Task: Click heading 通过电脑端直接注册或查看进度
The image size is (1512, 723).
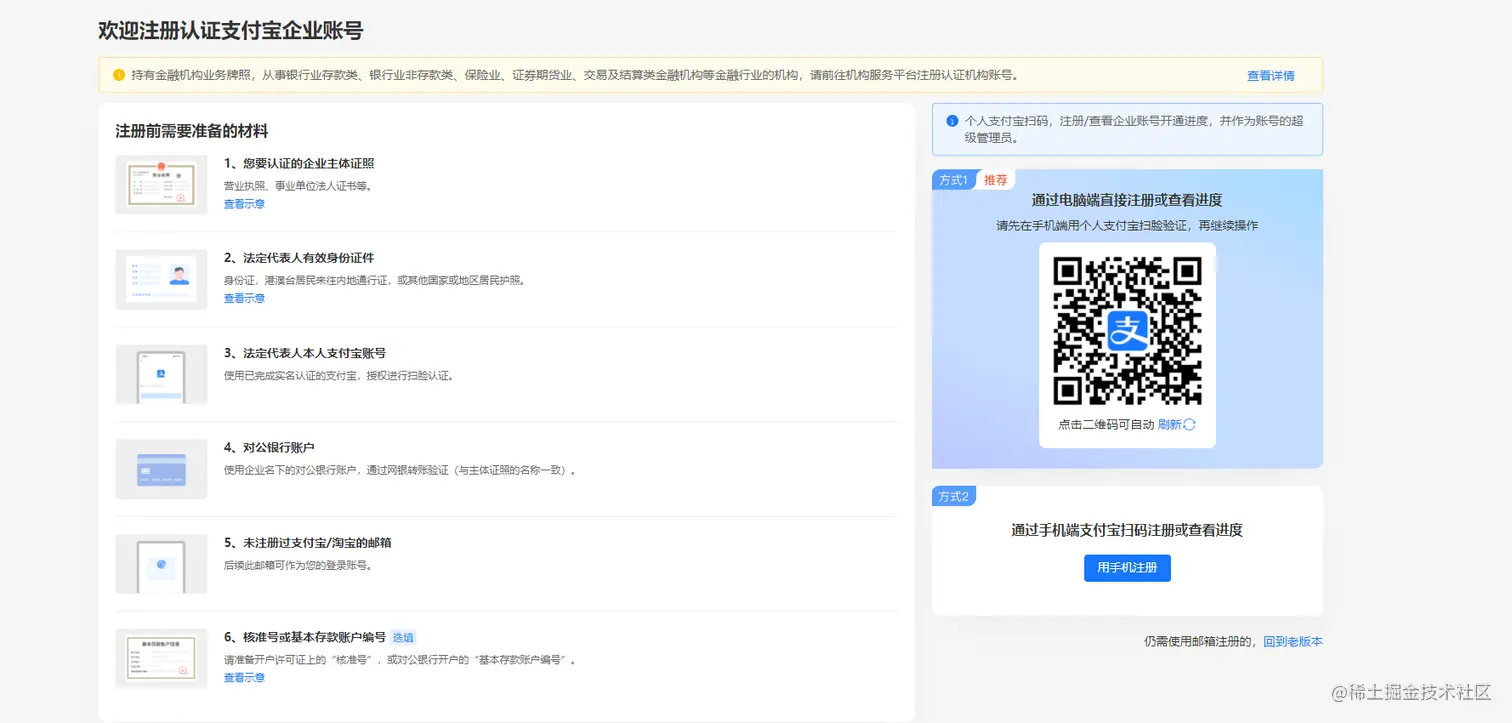Action: (x=1127, y=201)
